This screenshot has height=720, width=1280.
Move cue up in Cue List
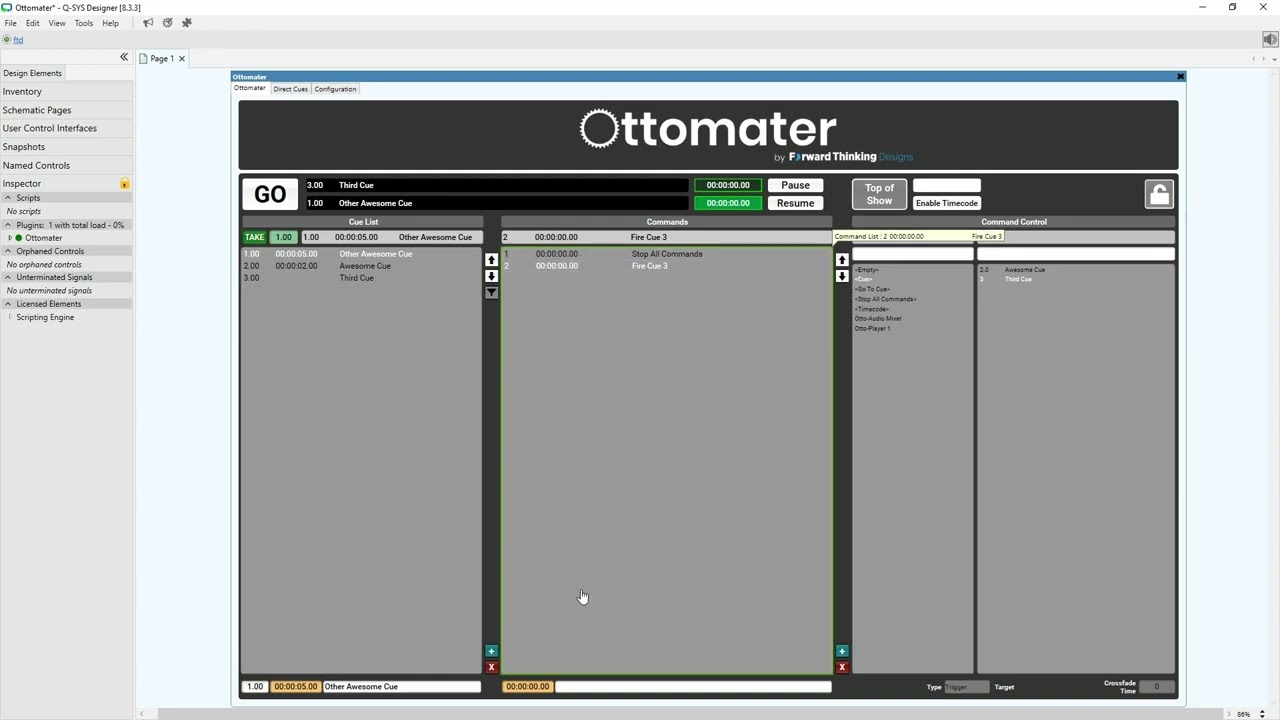[x=491, y=260]
